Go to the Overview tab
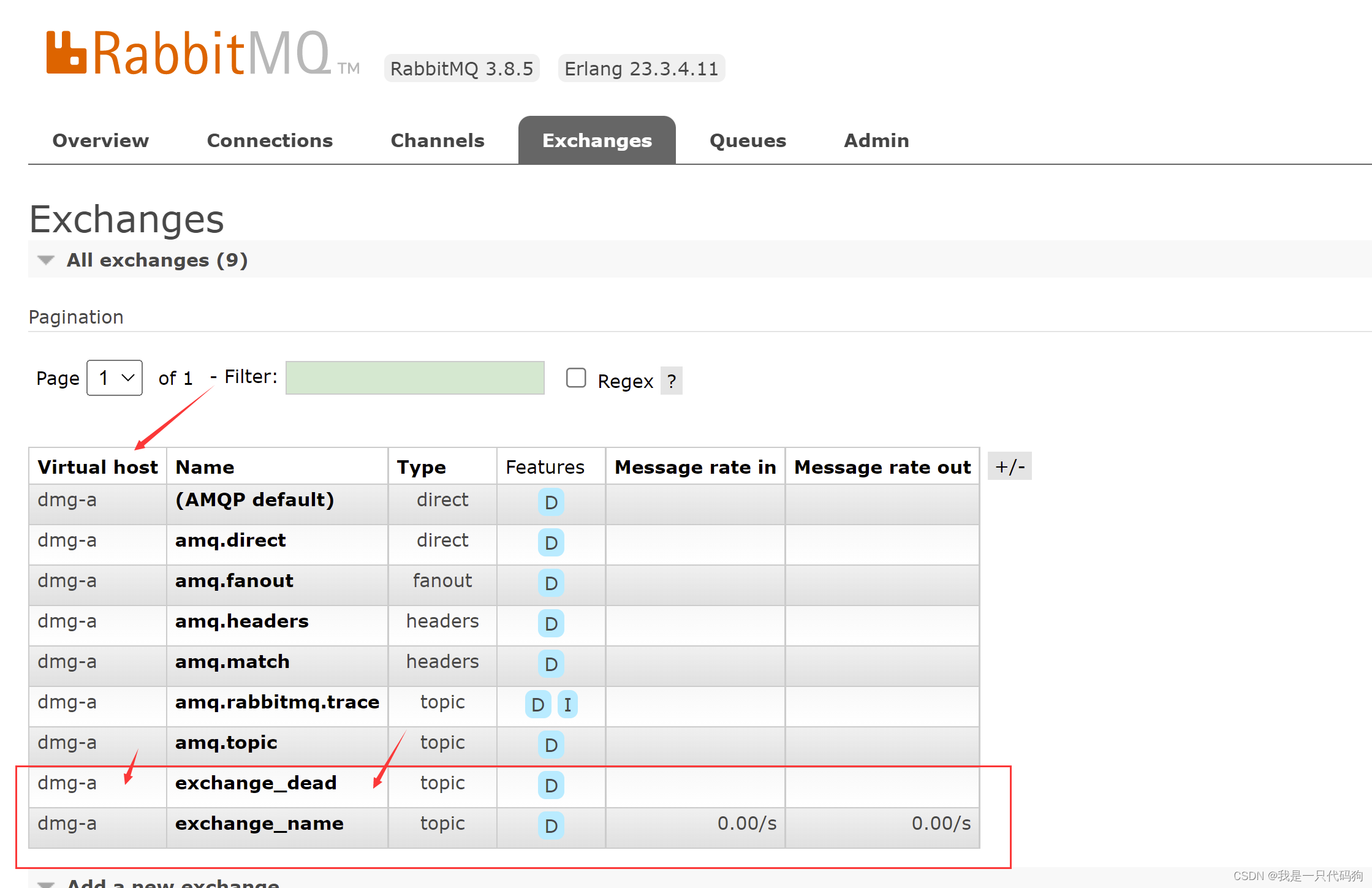1372x888 pixels. [100, 140]
